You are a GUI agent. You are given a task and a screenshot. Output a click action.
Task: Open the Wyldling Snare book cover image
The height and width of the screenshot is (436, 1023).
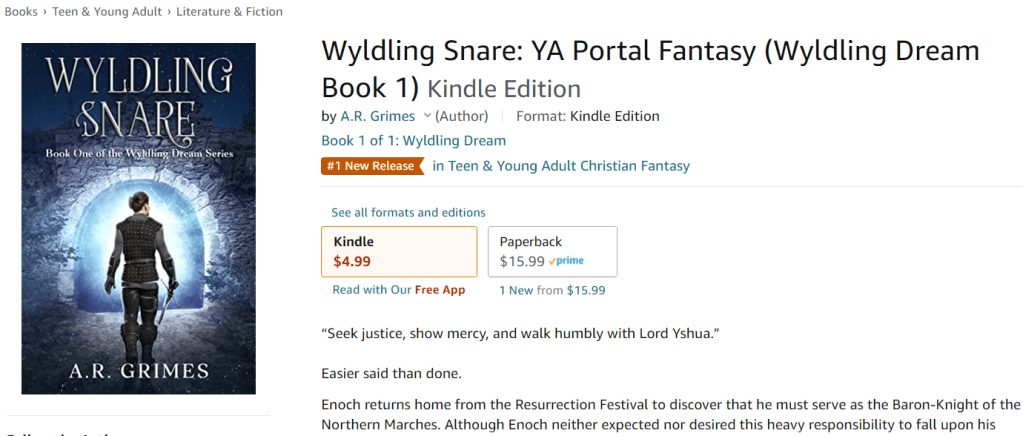(x=138, y=218)
